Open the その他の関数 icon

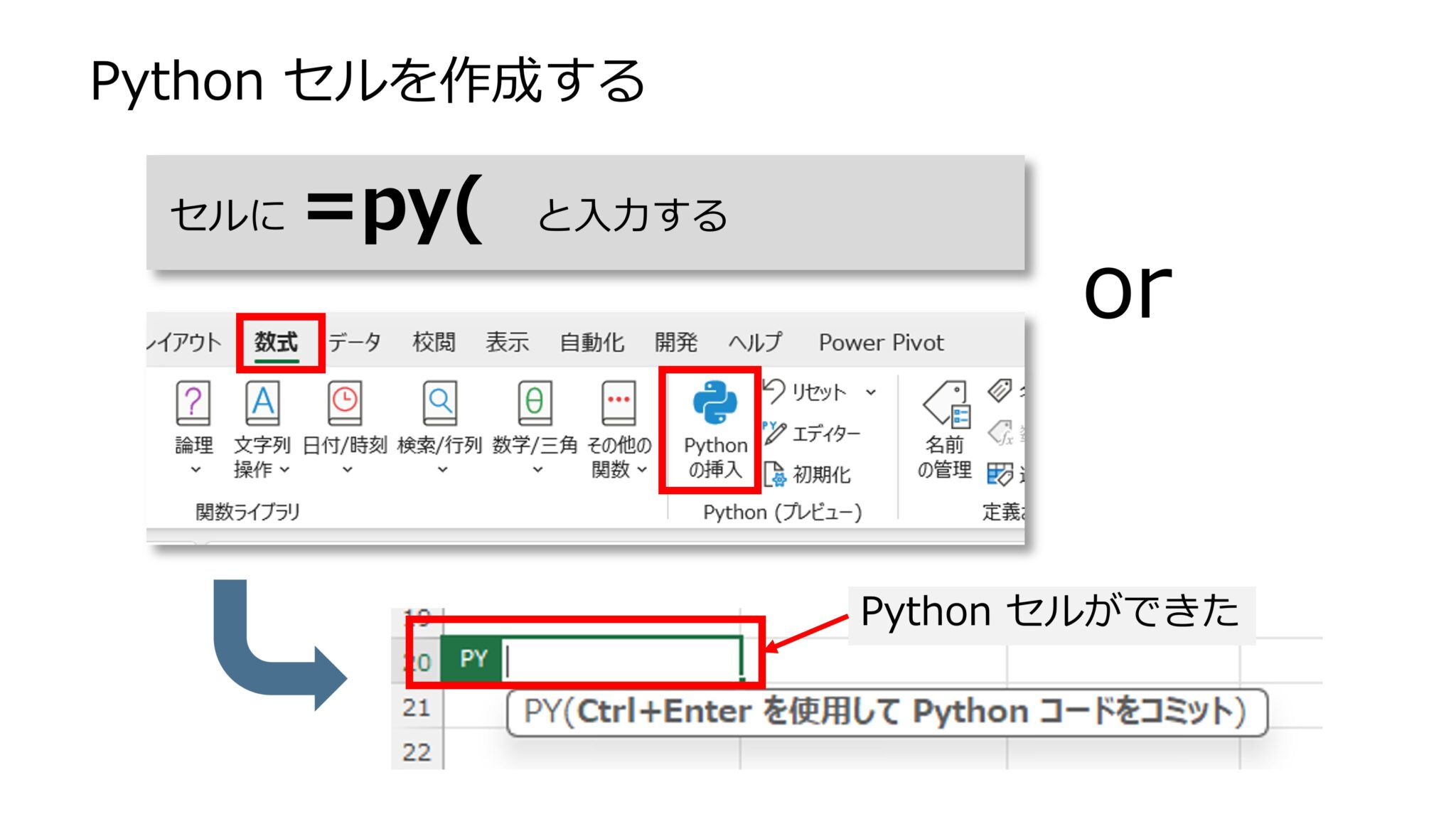click(x=619, y=403)
